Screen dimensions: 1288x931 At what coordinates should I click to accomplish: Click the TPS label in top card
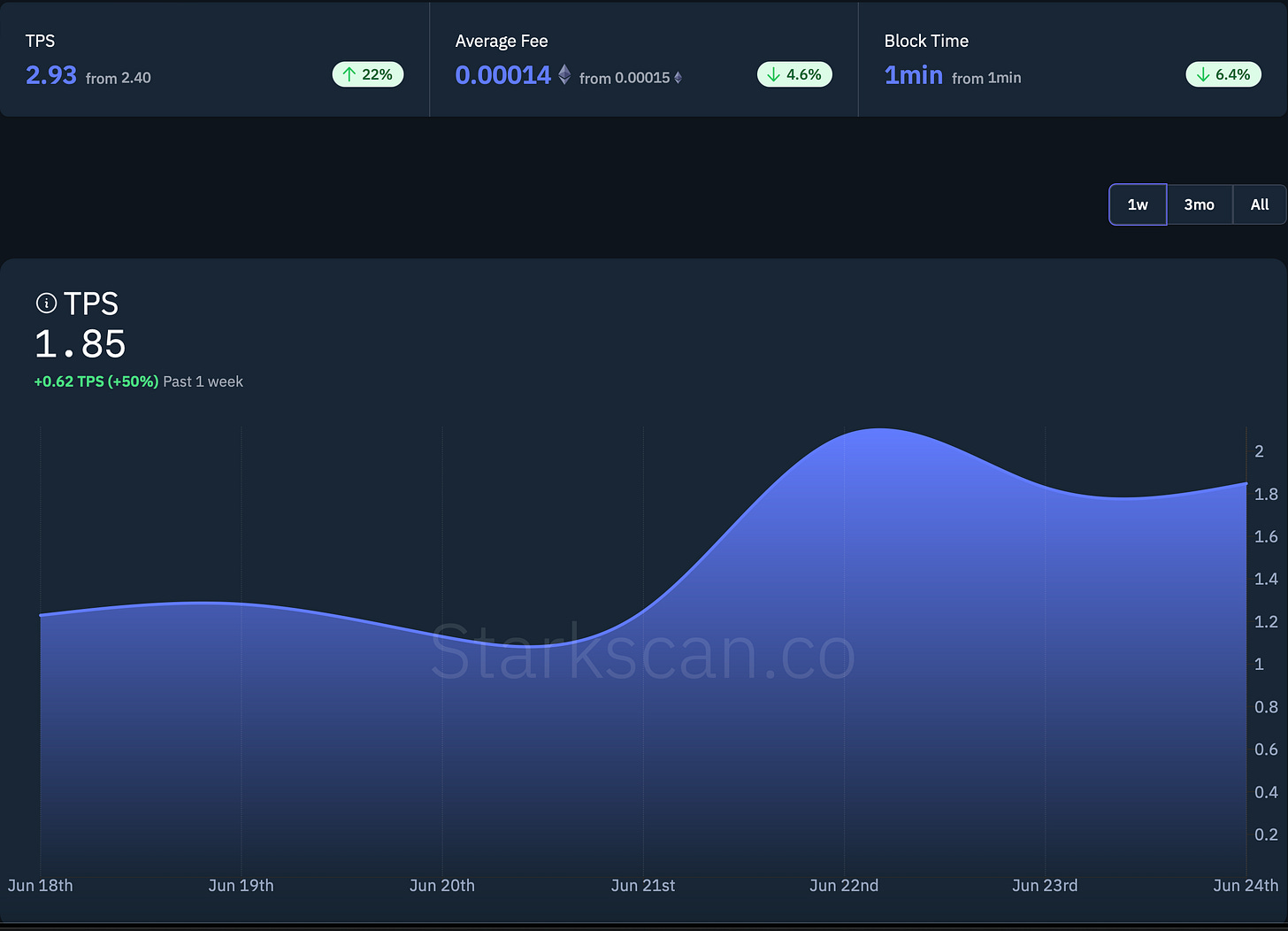pyautogui.click(x=40, y=41)
